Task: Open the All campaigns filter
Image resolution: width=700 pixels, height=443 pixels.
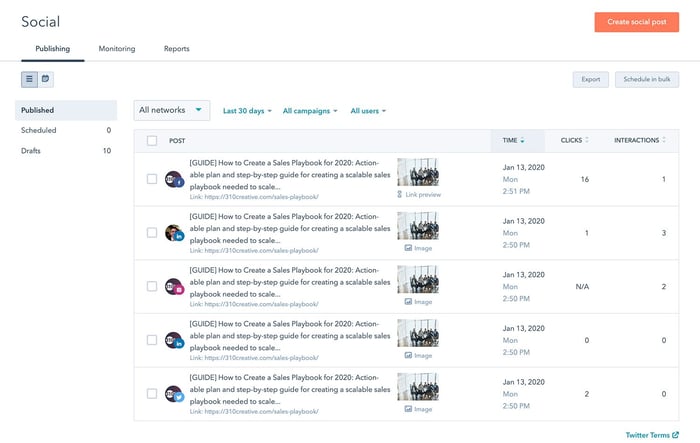Action: click(310, 111)
